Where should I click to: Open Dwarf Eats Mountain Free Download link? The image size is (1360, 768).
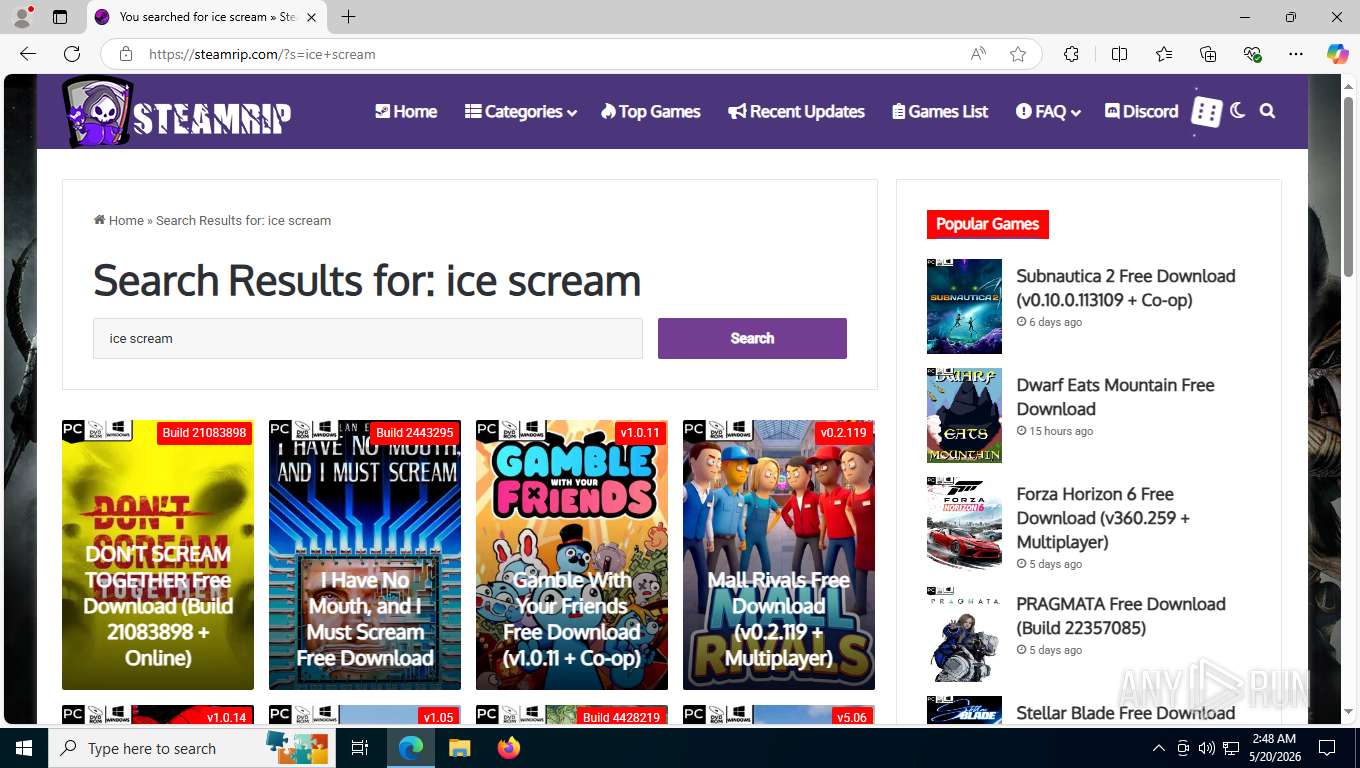pyautogui.click(x=1115, y=397)
